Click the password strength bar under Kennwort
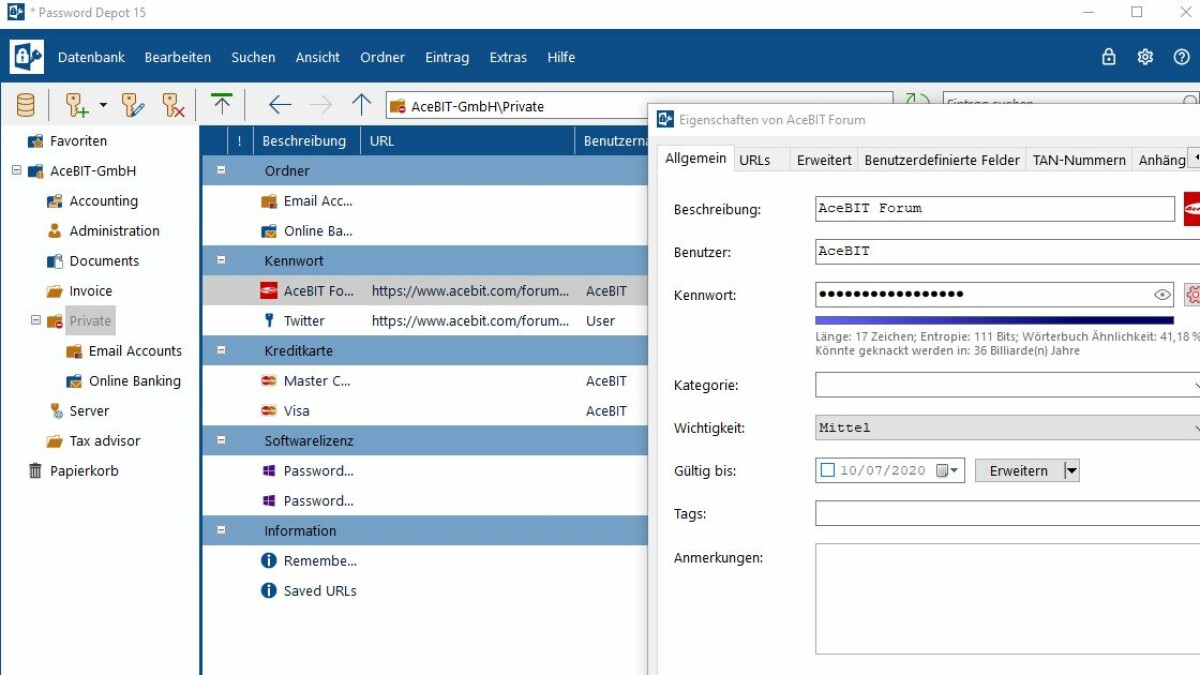The image size is (1200, 675). pos(990,316)
